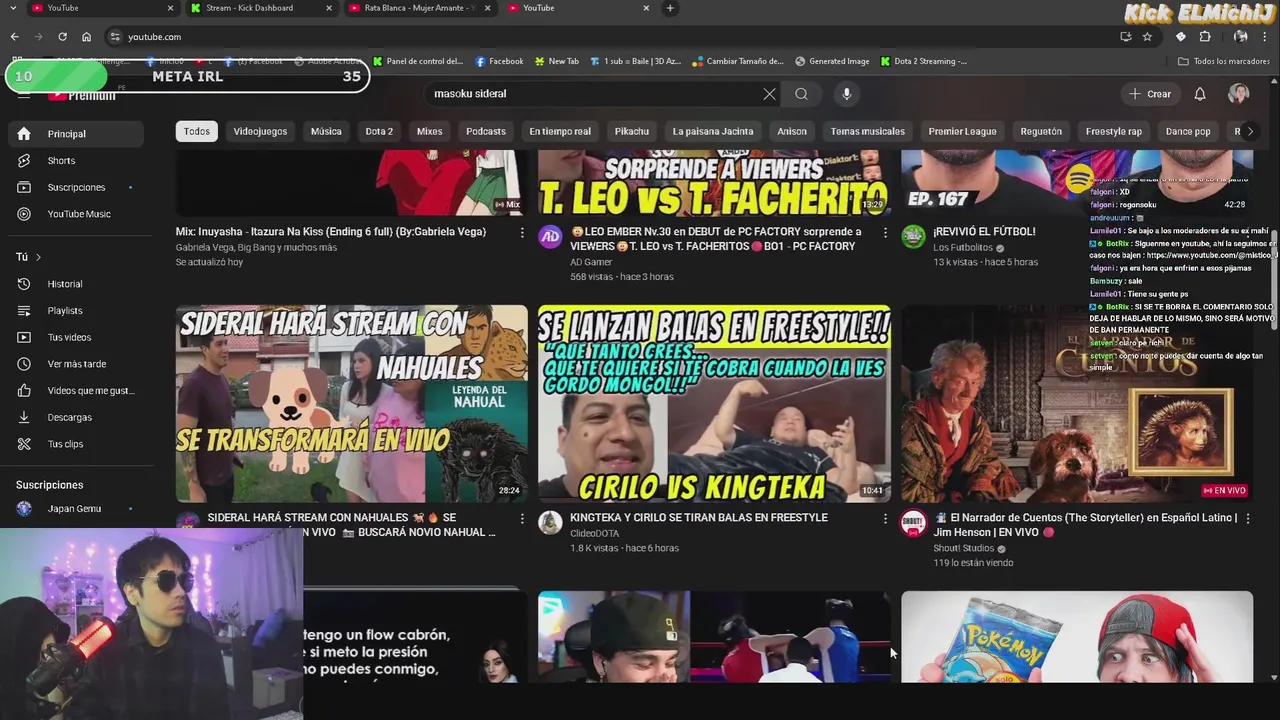Click the search magnifier button
1280x720 pixels.
pos(801,94)
